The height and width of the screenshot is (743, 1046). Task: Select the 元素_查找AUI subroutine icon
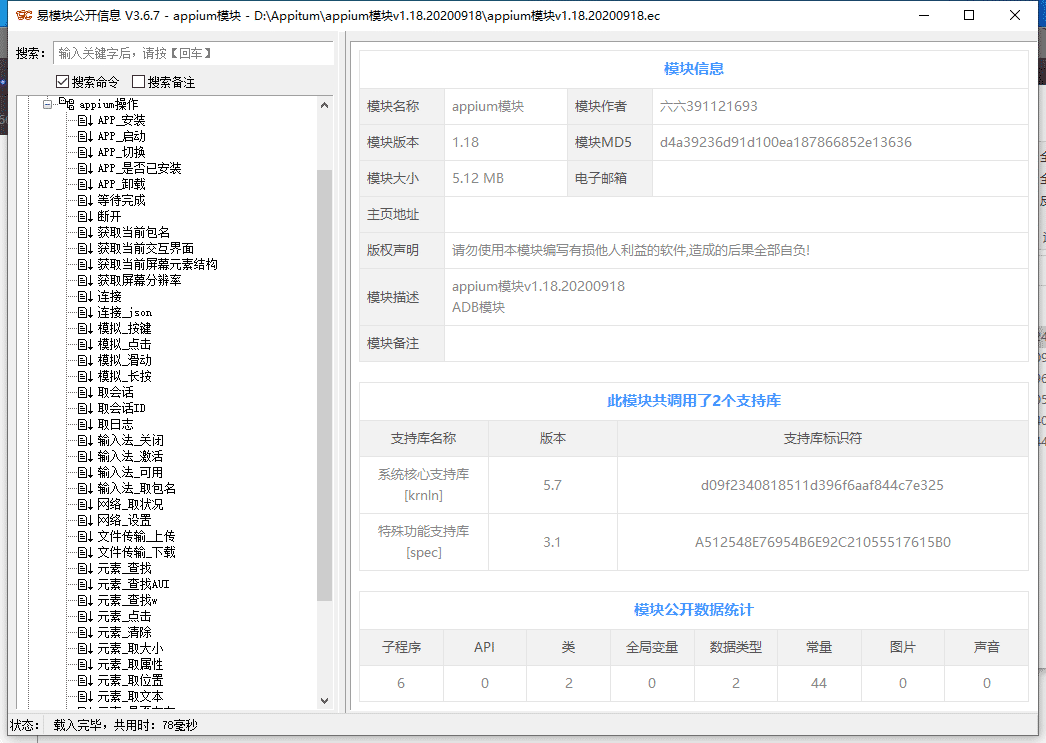[x=85, y=584]
